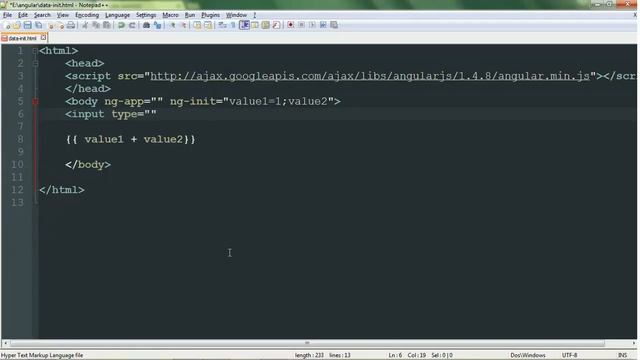Click line number 13 in the margin

point(17,202)
